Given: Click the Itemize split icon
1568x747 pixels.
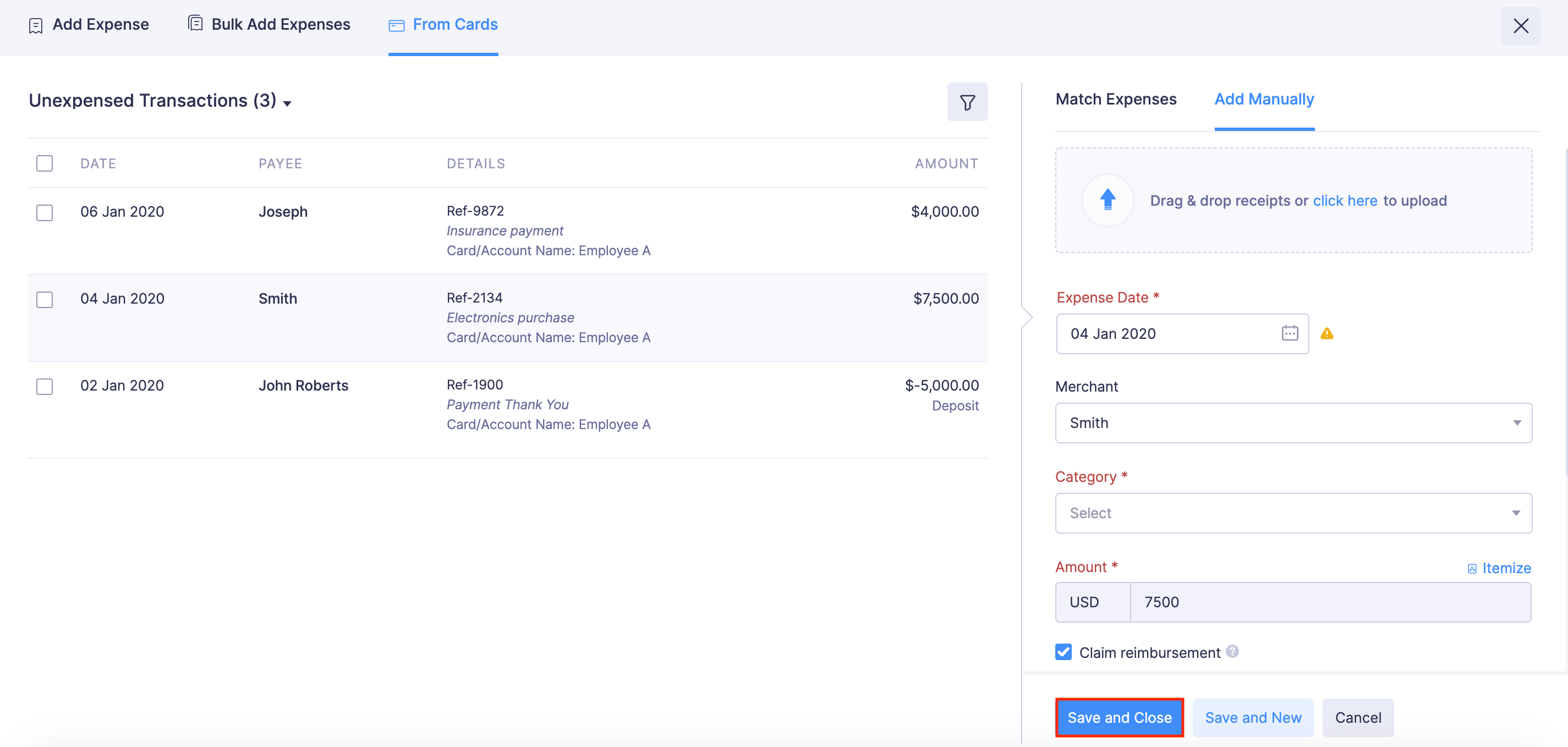Looking at the screenshot, I should 1472,568.
